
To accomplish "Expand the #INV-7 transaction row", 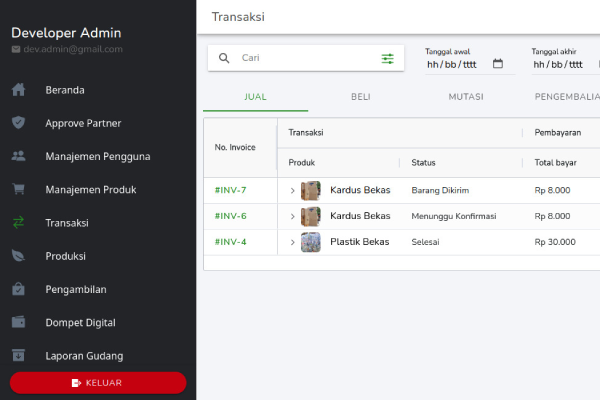I will (x=292, y=190).
